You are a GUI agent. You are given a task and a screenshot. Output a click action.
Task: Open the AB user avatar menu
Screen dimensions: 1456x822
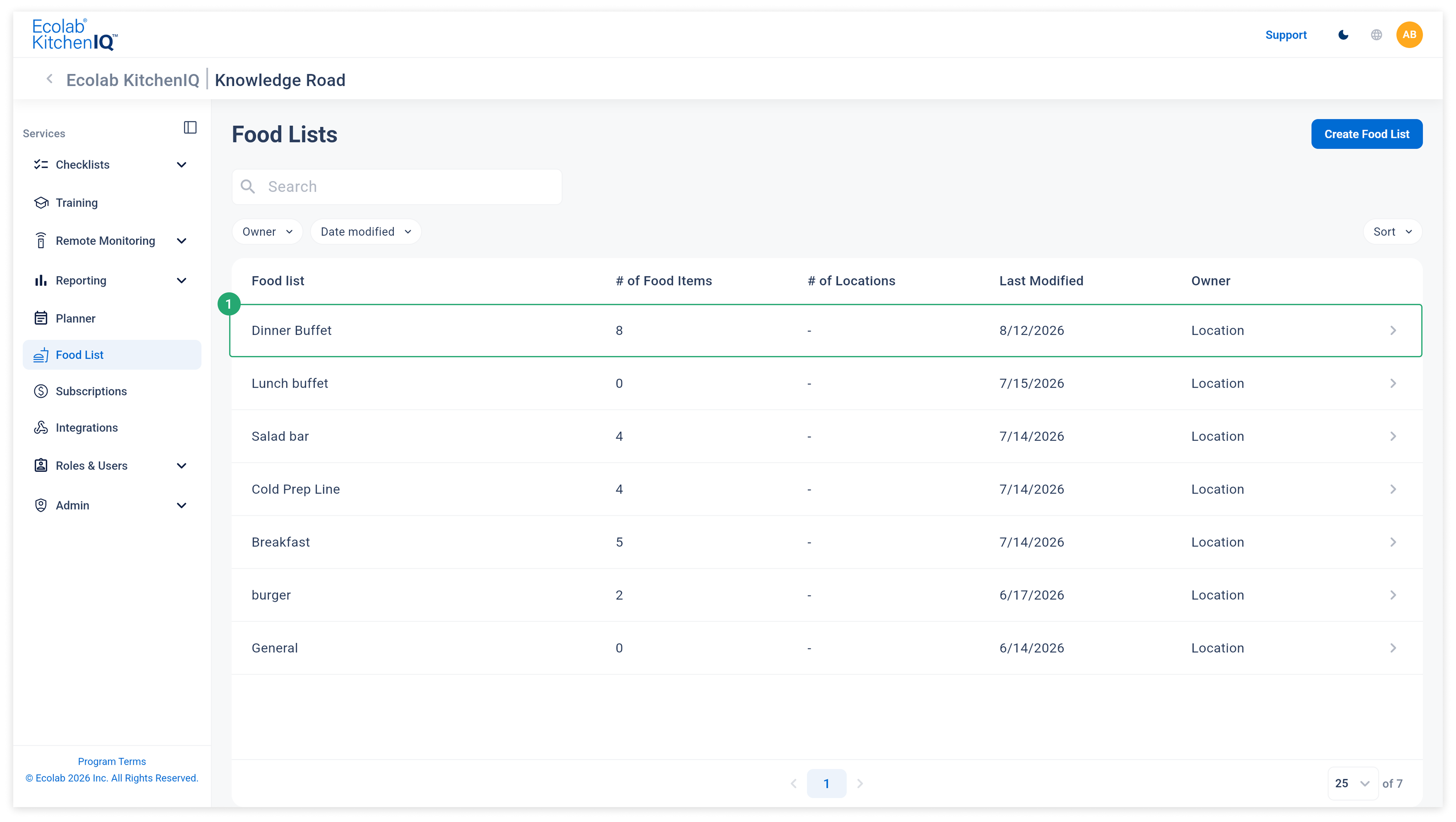click(1409, 35)
